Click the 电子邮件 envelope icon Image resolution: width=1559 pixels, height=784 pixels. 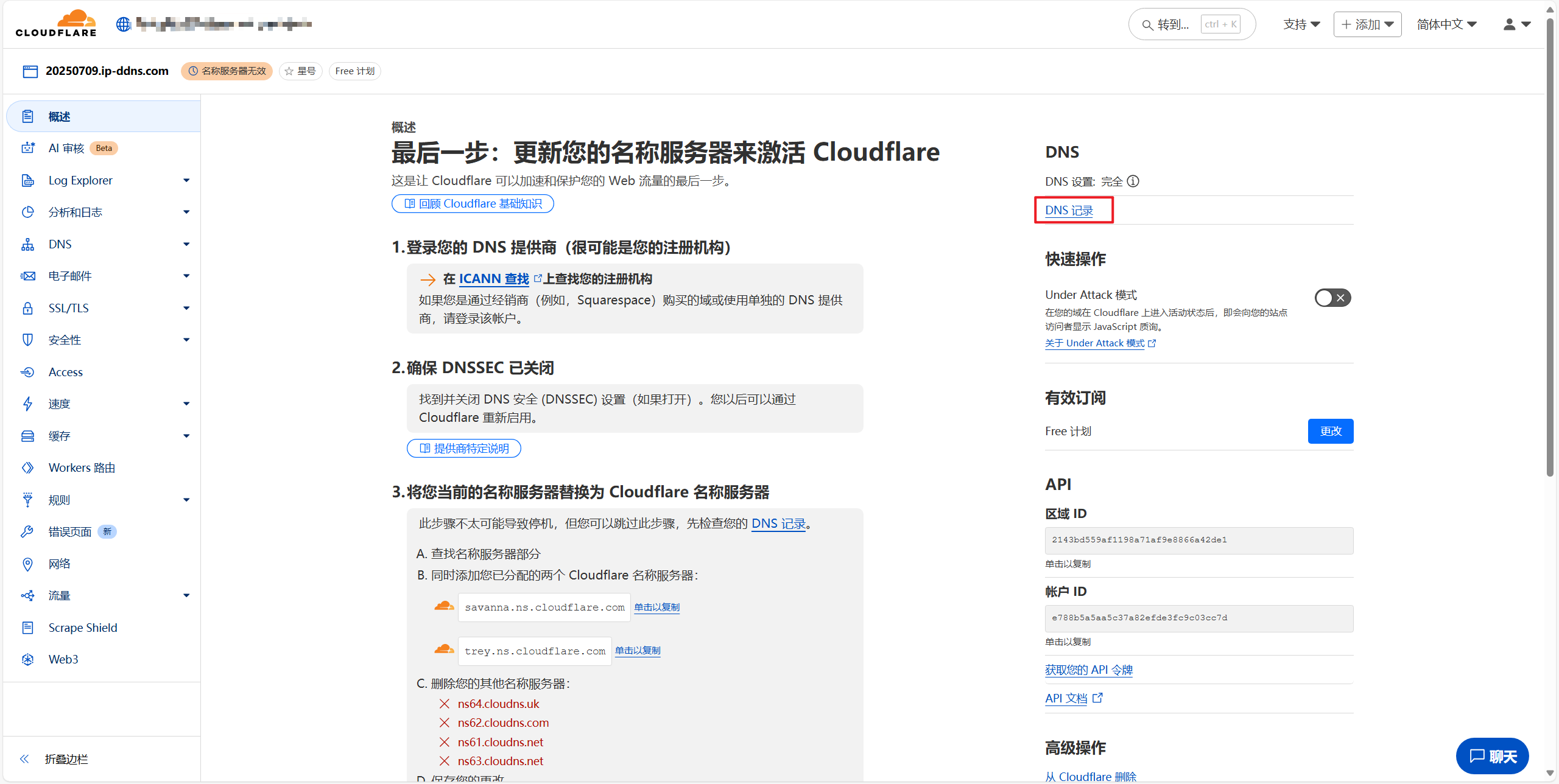(28, 276)
